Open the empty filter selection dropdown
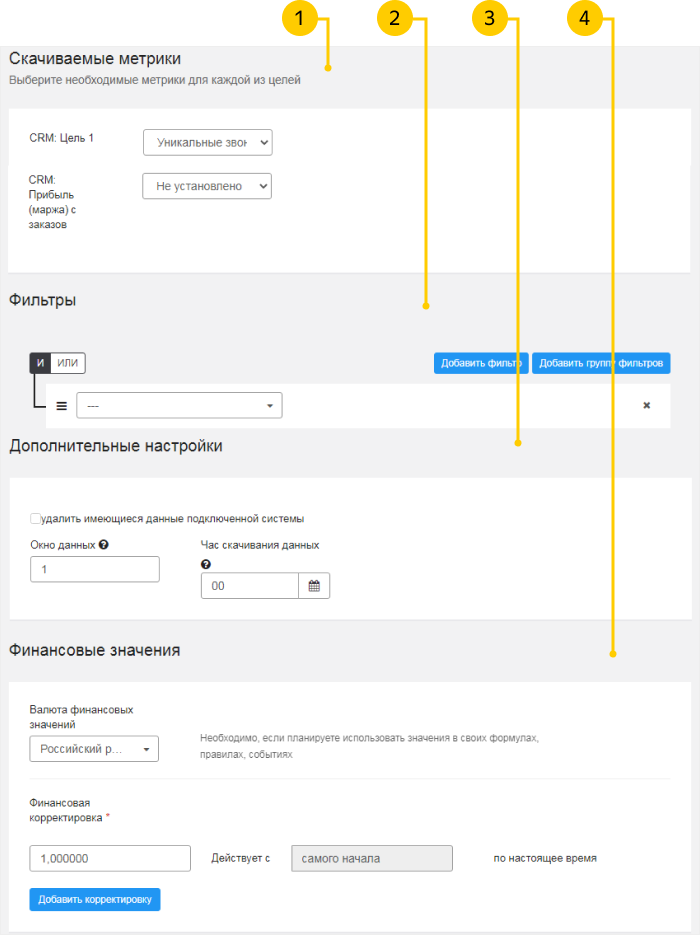Viewport: 700px width, 935px height. tap(180, 405)
